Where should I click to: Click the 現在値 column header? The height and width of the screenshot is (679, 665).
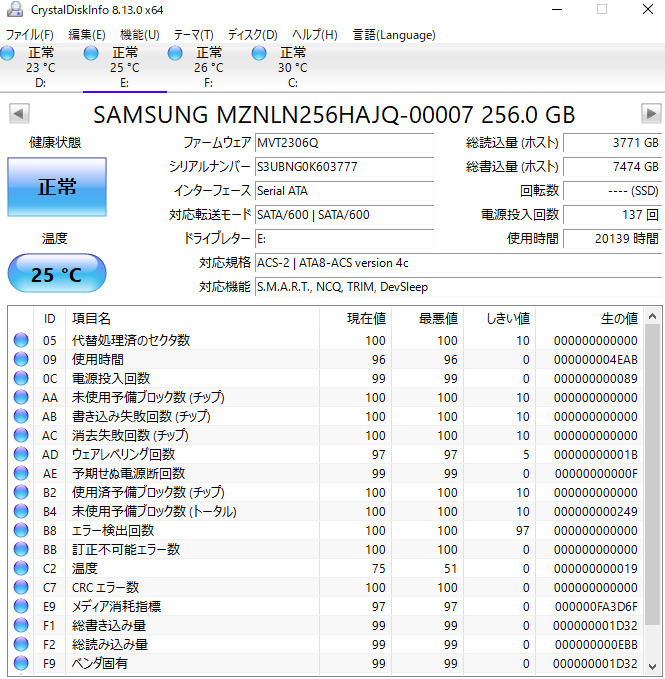pyautogui.click(x=355, y=319)
